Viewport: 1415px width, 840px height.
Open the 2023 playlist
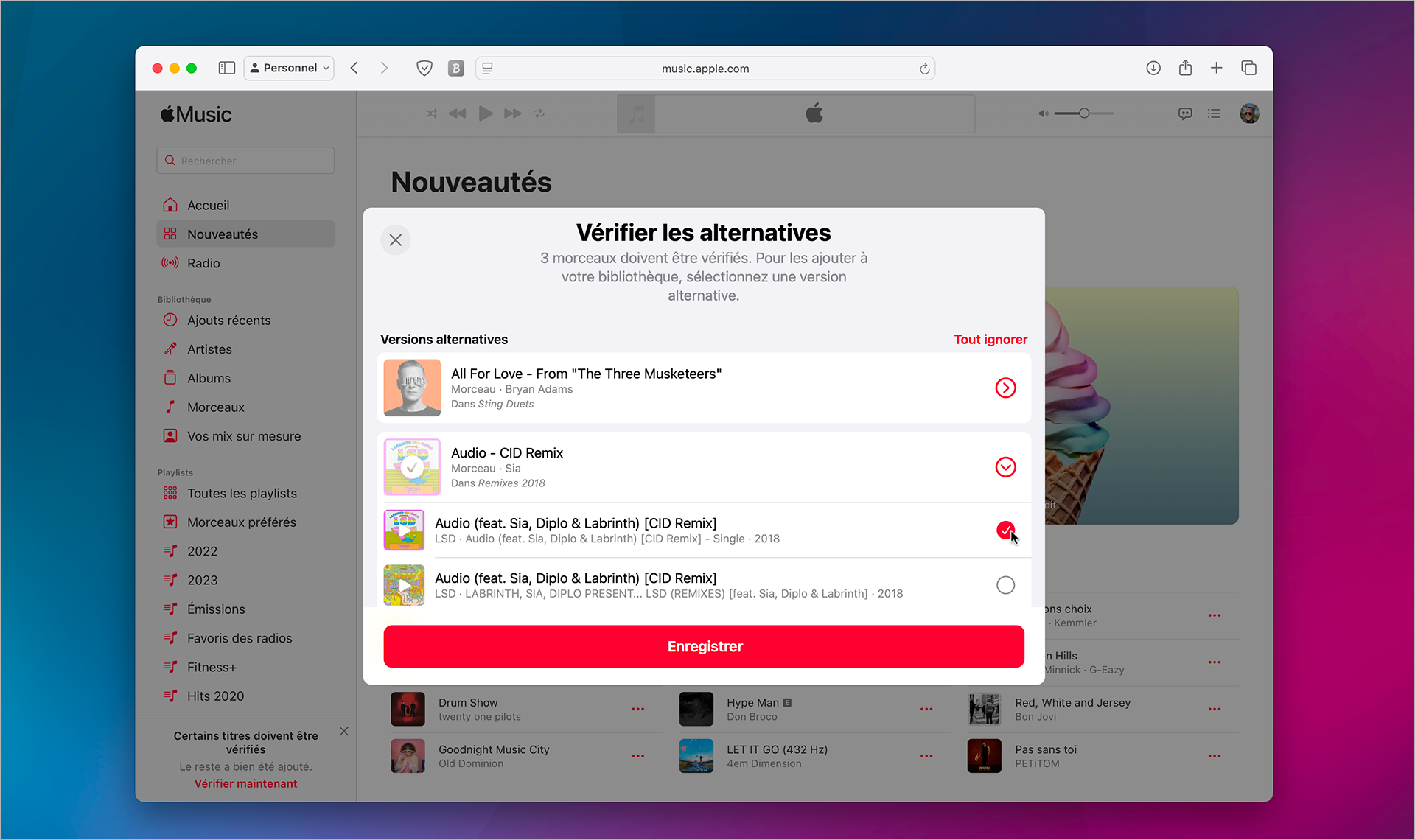pyautogui.click(x=245, y=581)
